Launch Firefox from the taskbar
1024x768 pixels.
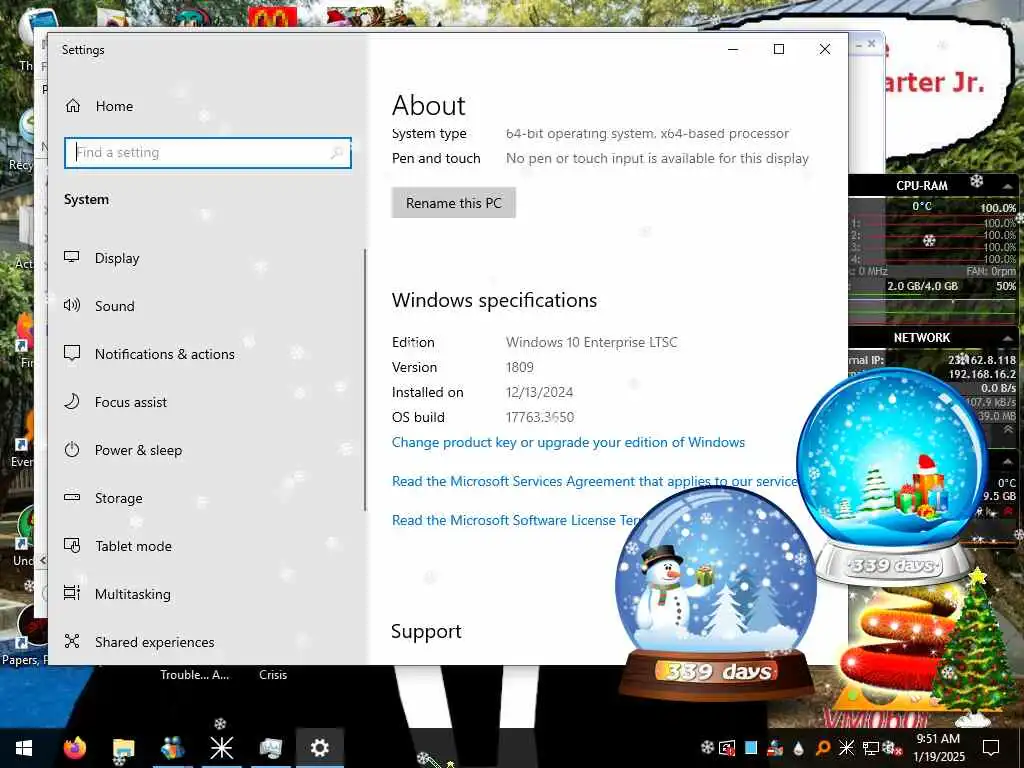point(74,748)
